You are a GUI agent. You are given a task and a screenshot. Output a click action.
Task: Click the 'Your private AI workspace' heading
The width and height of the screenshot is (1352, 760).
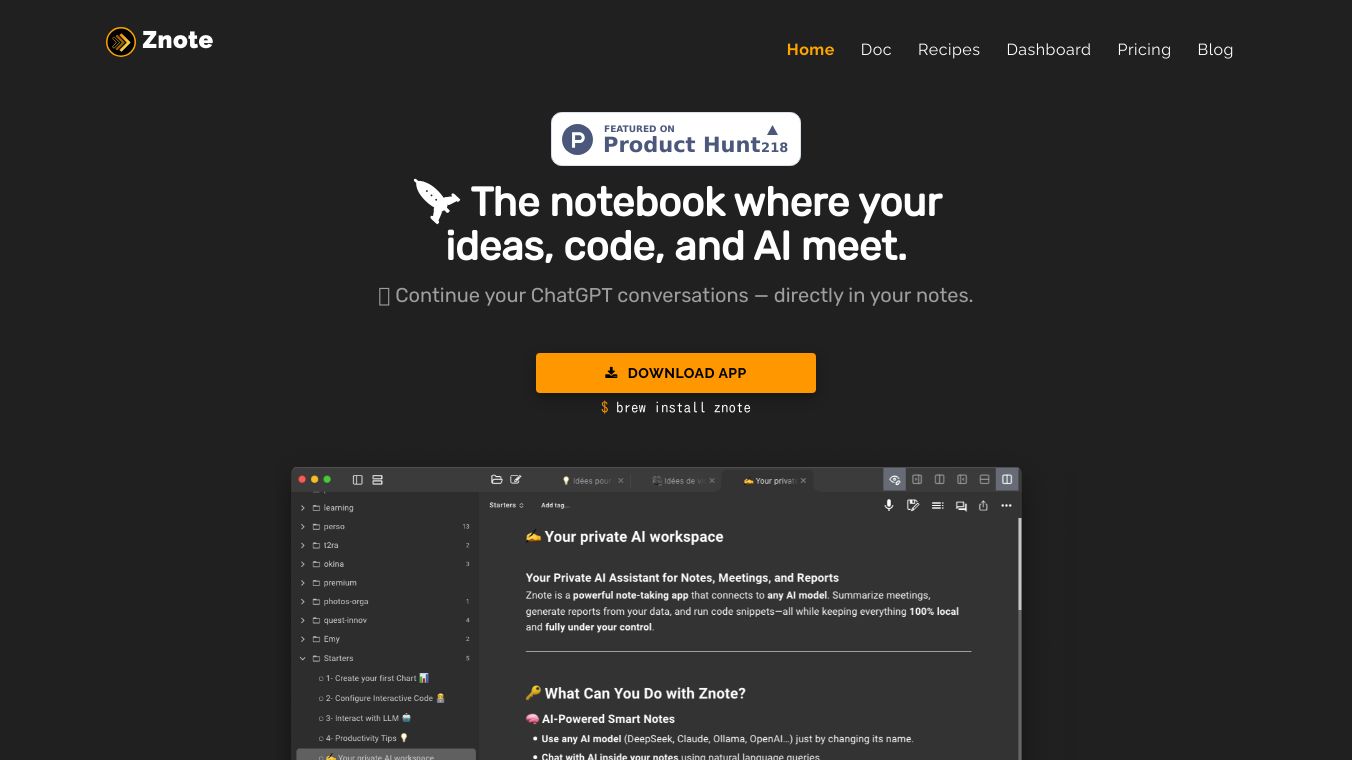[x=624, y=537]
